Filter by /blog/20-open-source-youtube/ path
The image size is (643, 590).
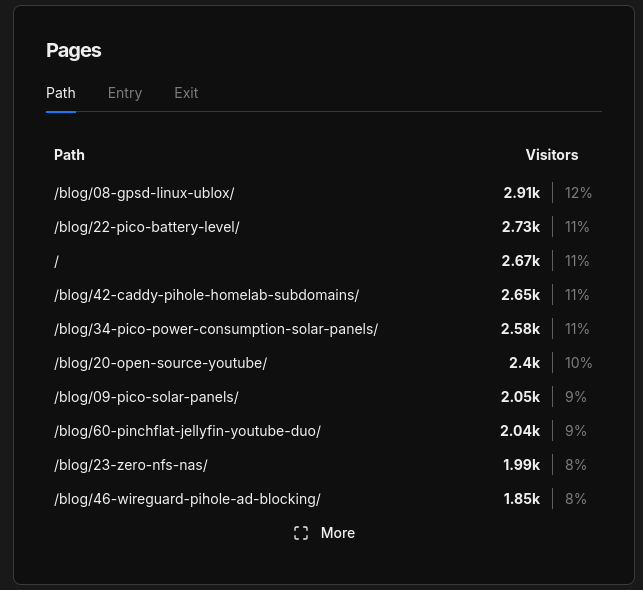160,363
